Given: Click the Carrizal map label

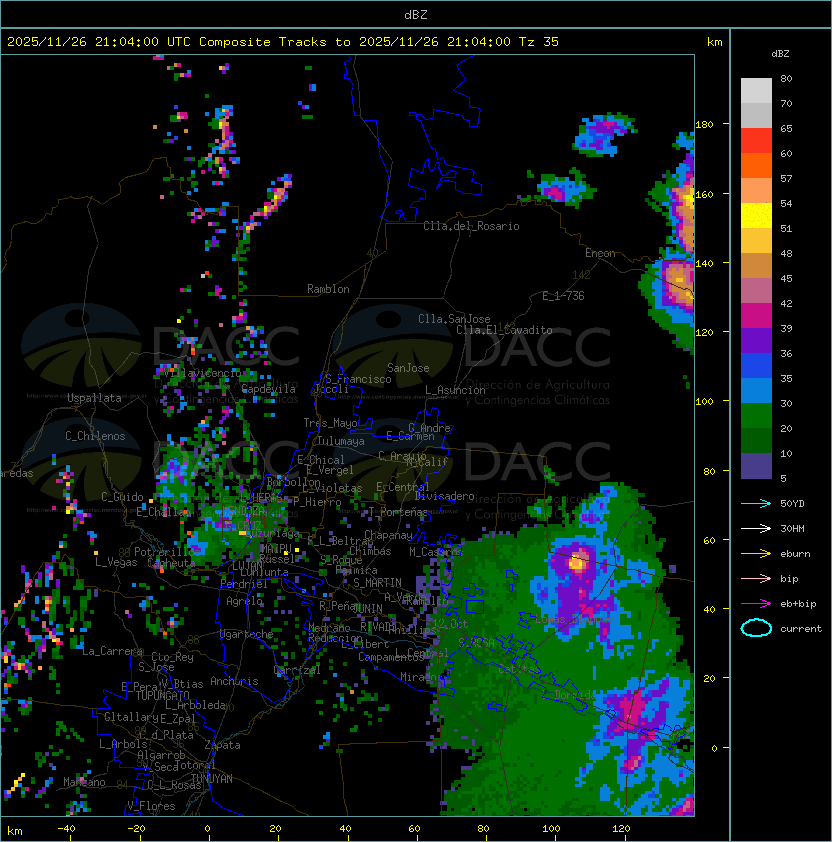Looking at the screenshot, I should (x=297, y=670).
